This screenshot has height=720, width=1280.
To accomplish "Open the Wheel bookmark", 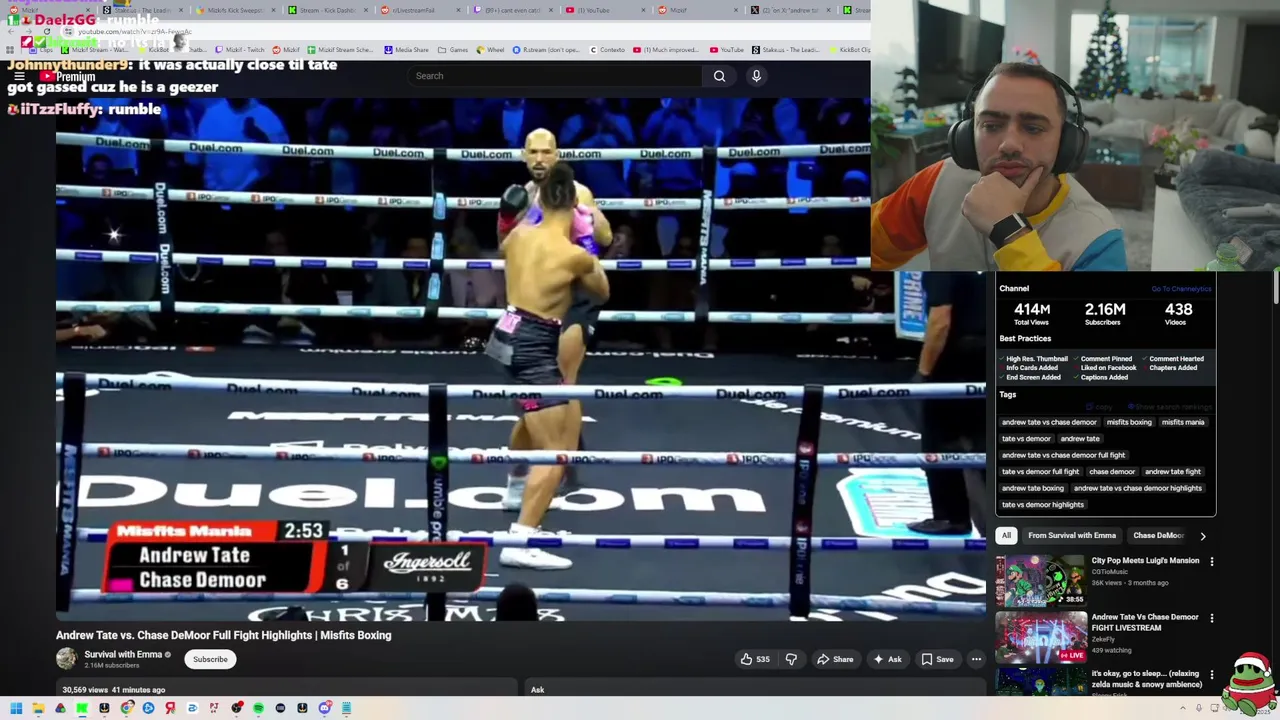I will click(x=490, y=50).
